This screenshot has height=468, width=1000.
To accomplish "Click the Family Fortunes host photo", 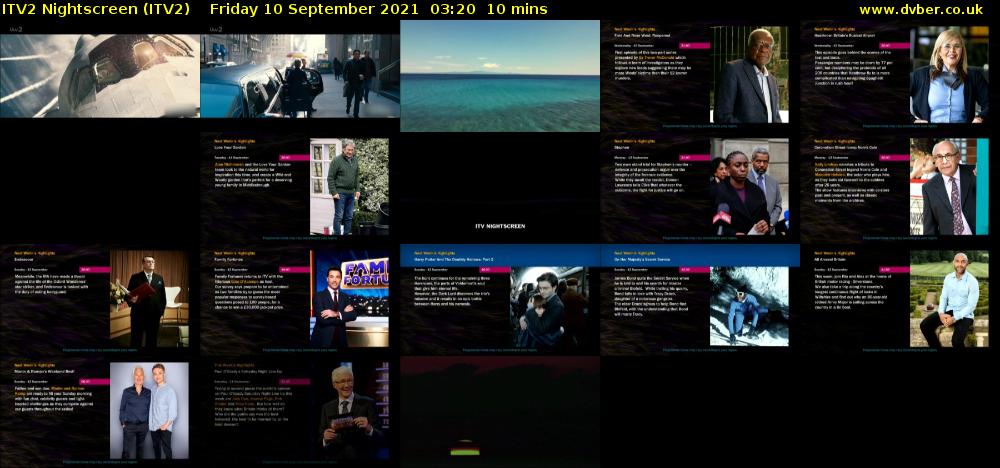I will point(349,298).
